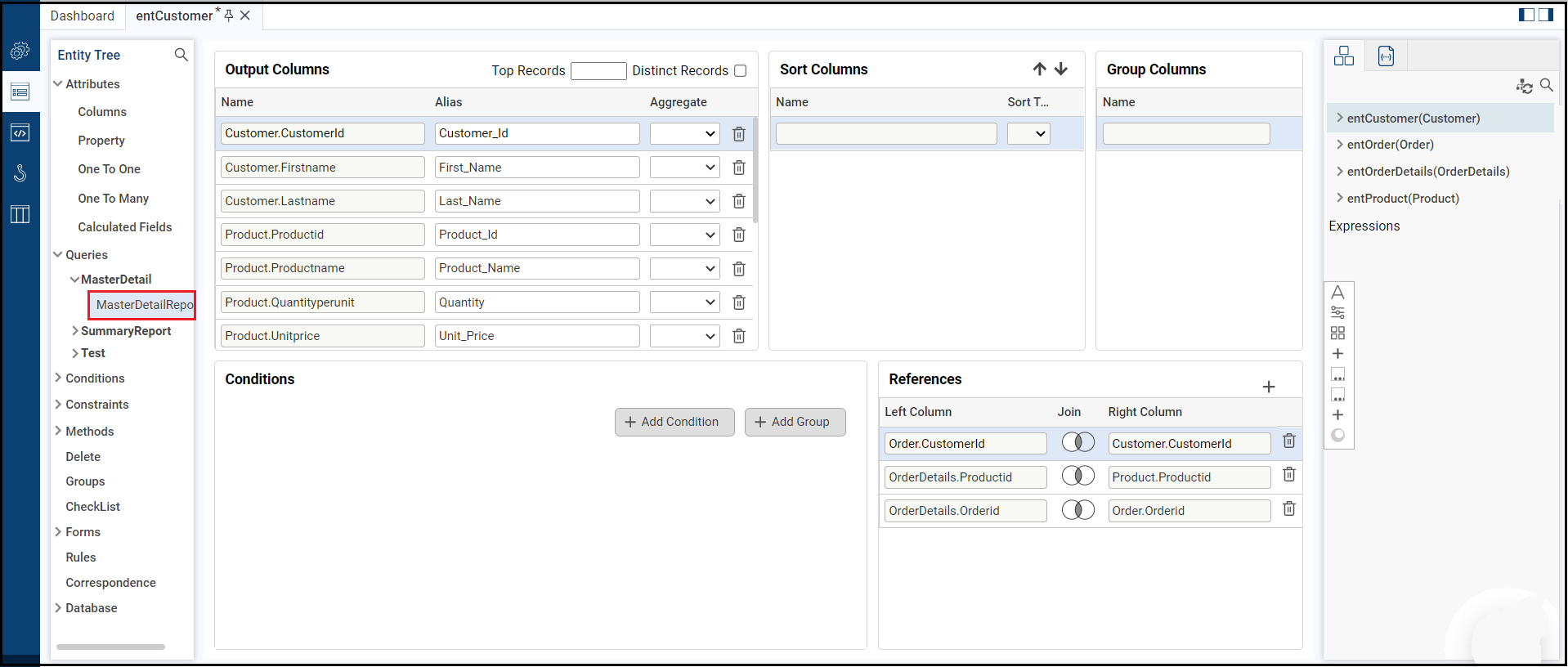1568x667 pixels.
Task: Click the Top Records input field
Action: point(598,71)
